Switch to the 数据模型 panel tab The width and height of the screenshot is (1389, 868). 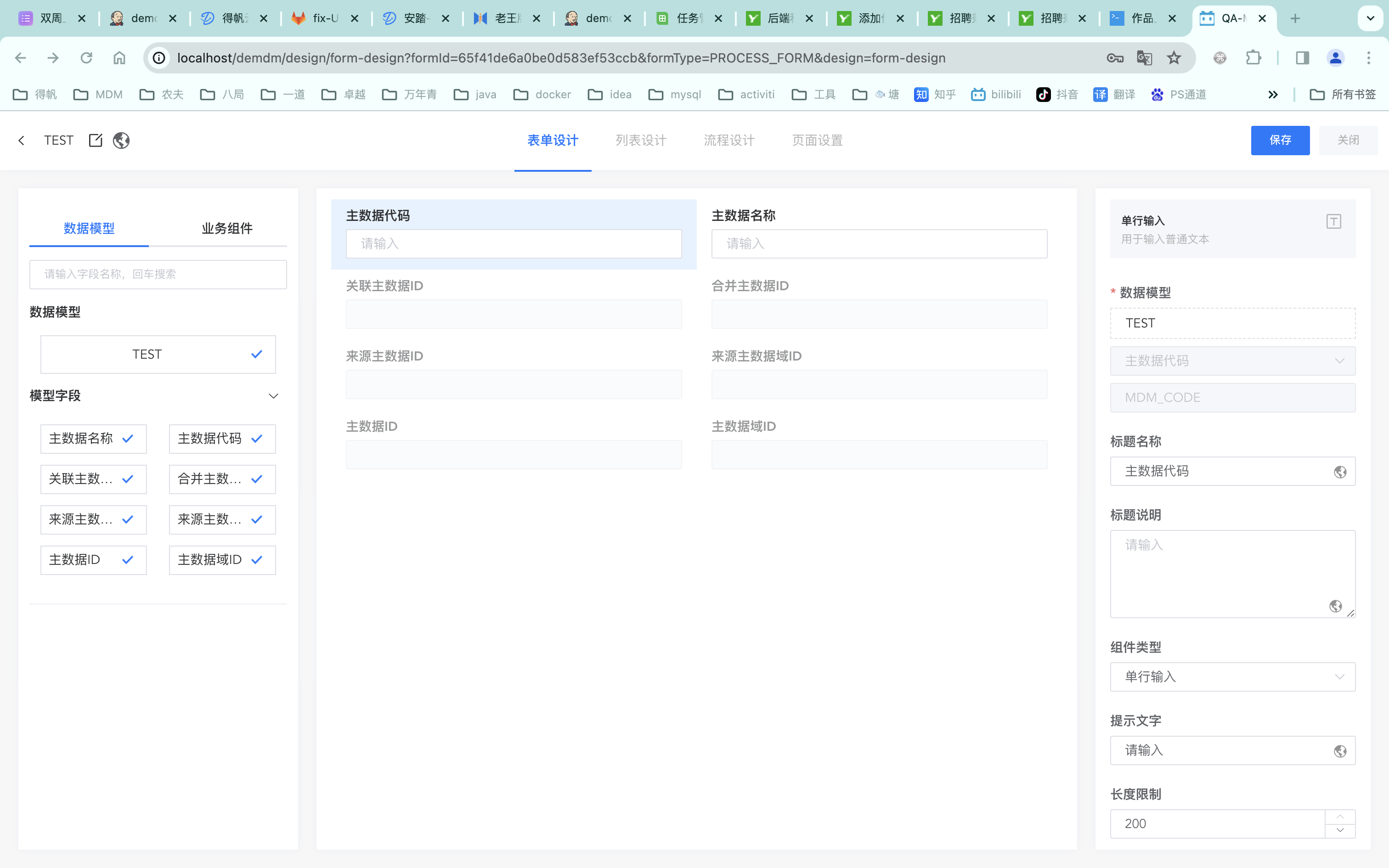point(89,229)
